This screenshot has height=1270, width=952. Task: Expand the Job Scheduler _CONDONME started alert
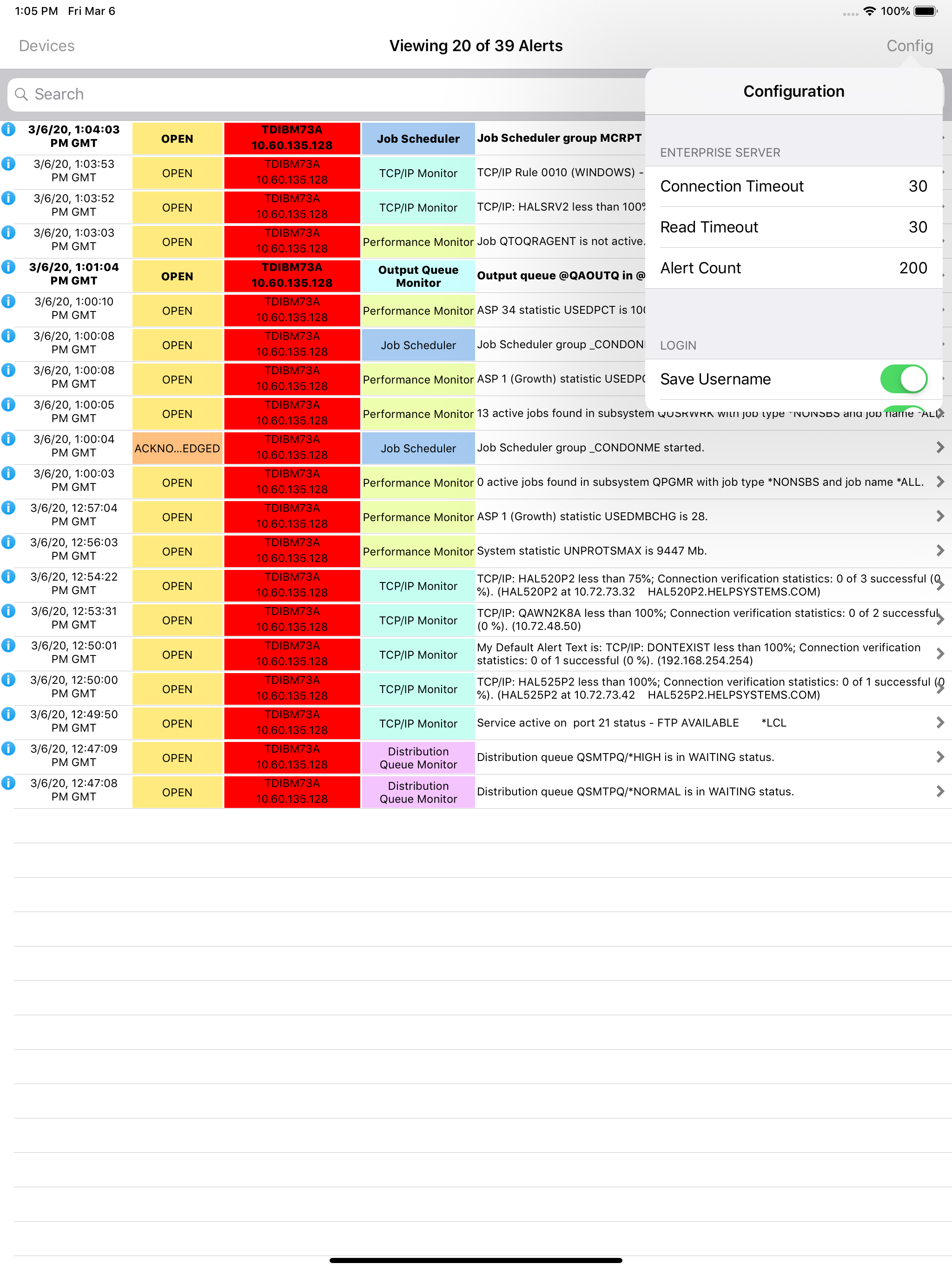pos(940,447)
